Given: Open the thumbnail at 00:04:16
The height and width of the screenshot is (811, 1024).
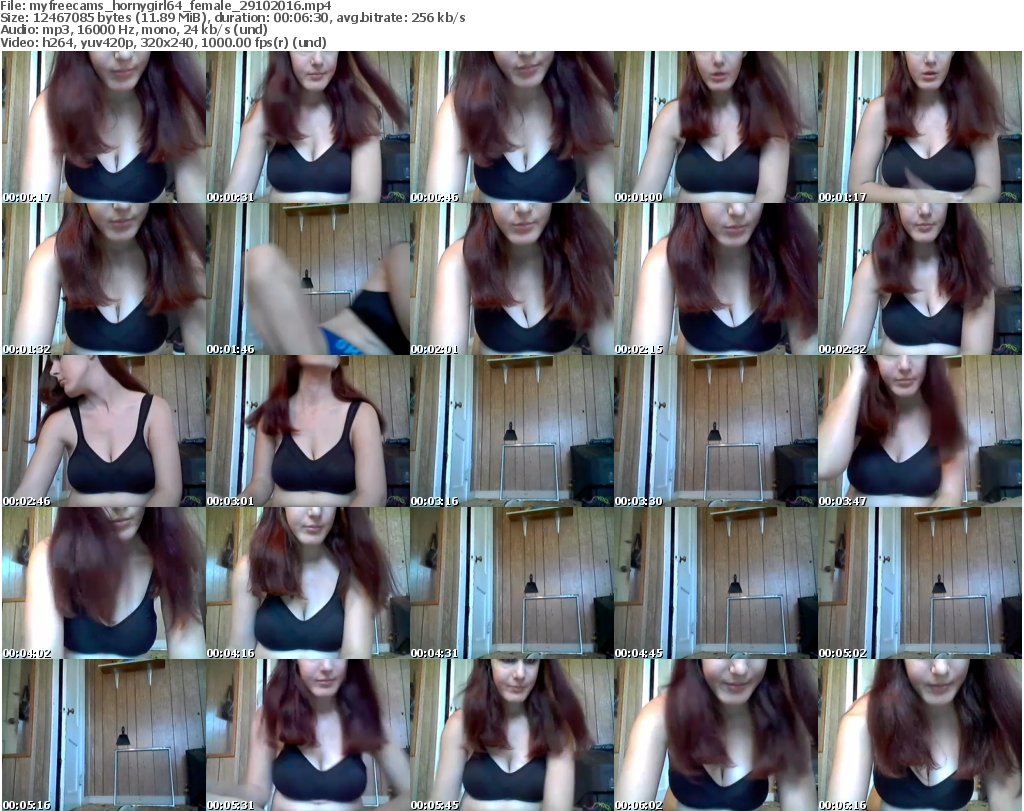Looking at the screenshot, I should tap(307, 583).
